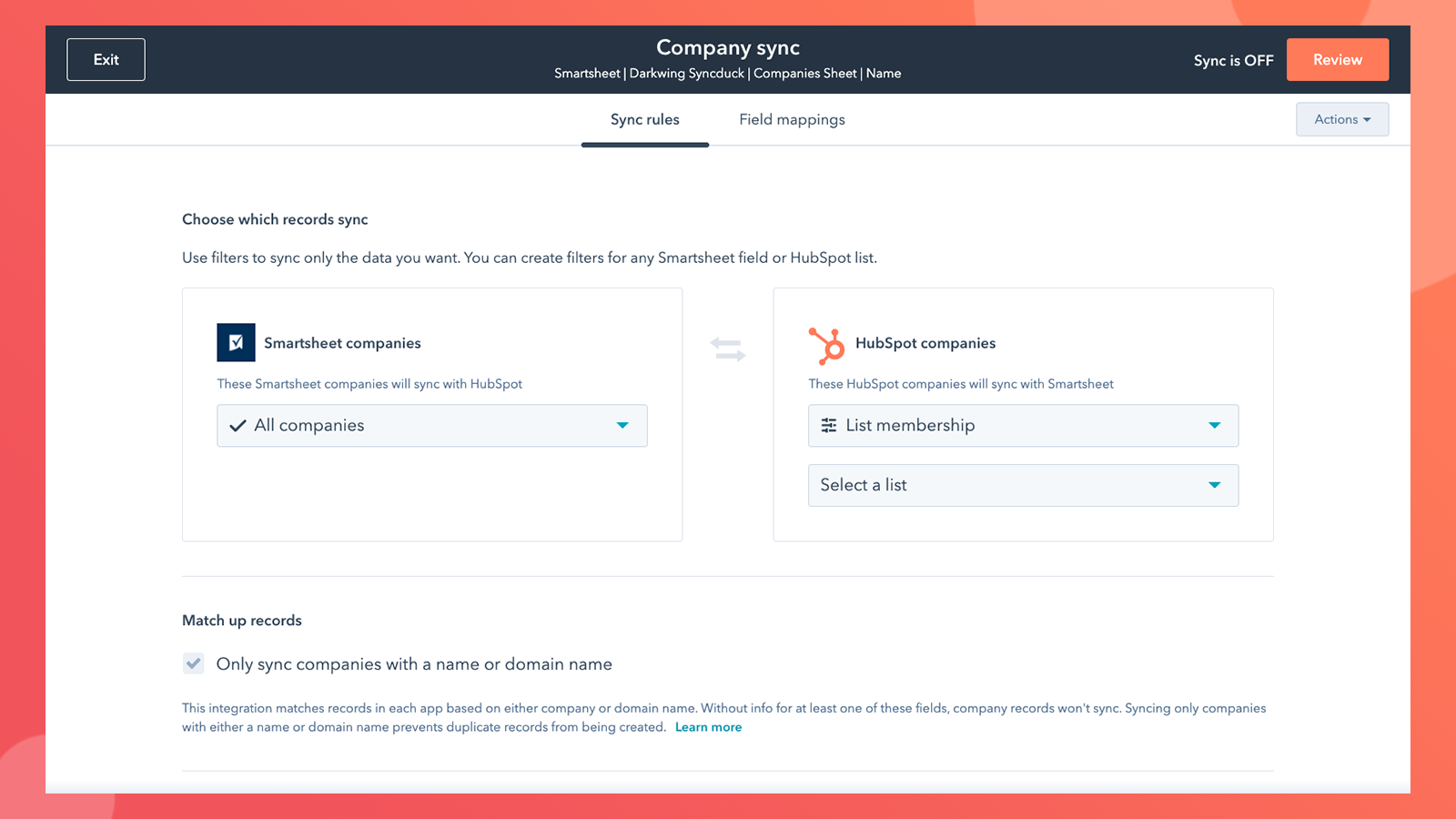Click the Exit button
This screenshot has height=819, width=1456.
point(106,60)
